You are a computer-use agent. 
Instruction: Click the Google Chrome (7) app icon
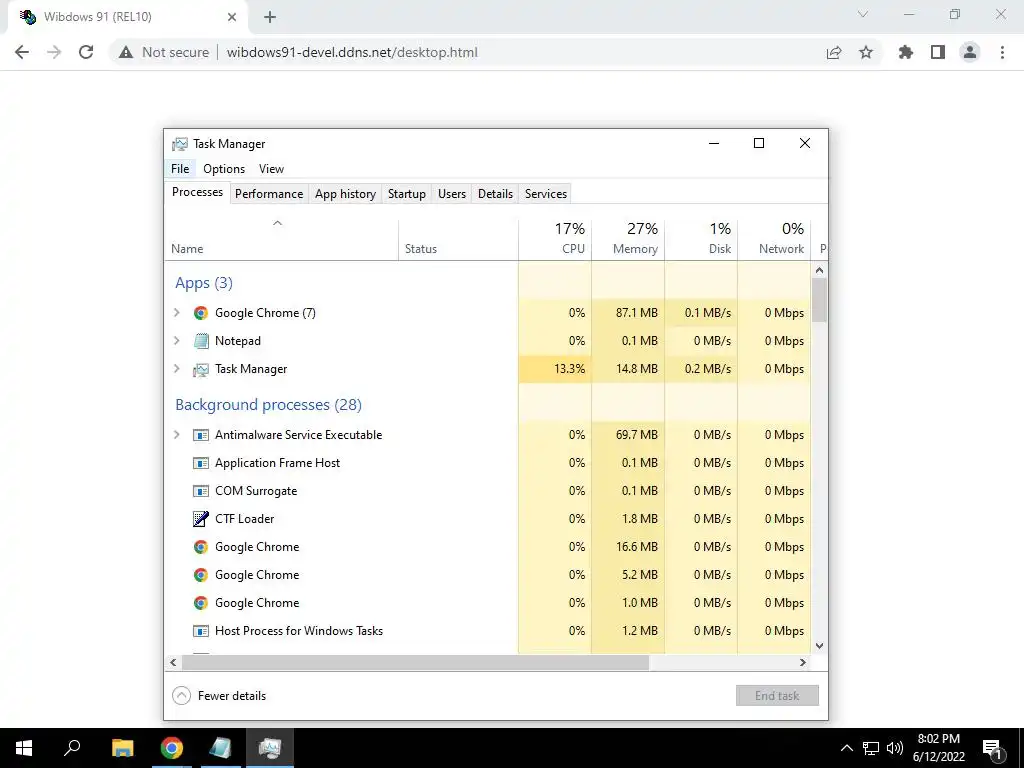pos(200,313)
